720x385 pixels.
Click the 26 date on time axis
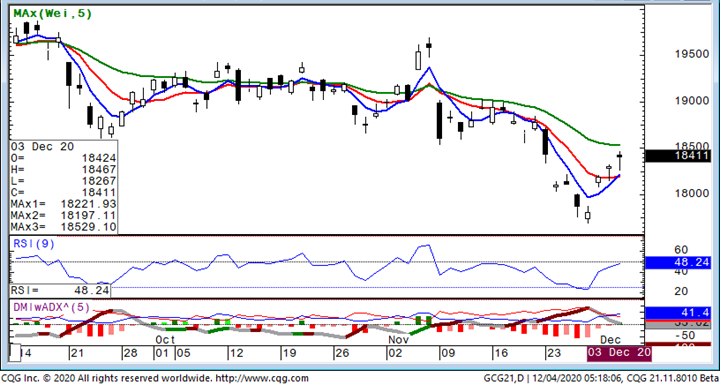click(342, 353)
